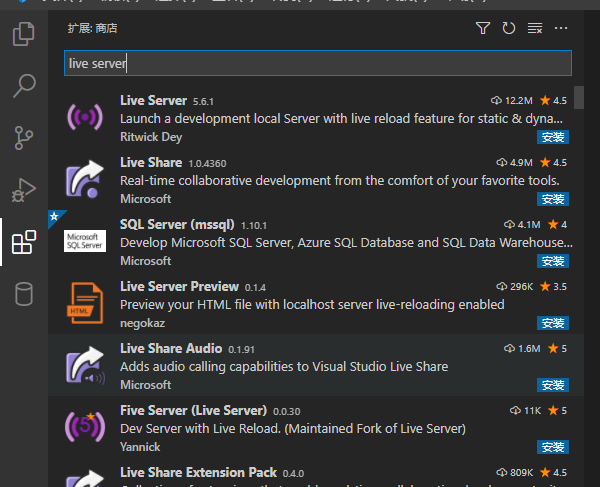Install the Live Server extension by Ritwick Dey

[x=553, y=137]
